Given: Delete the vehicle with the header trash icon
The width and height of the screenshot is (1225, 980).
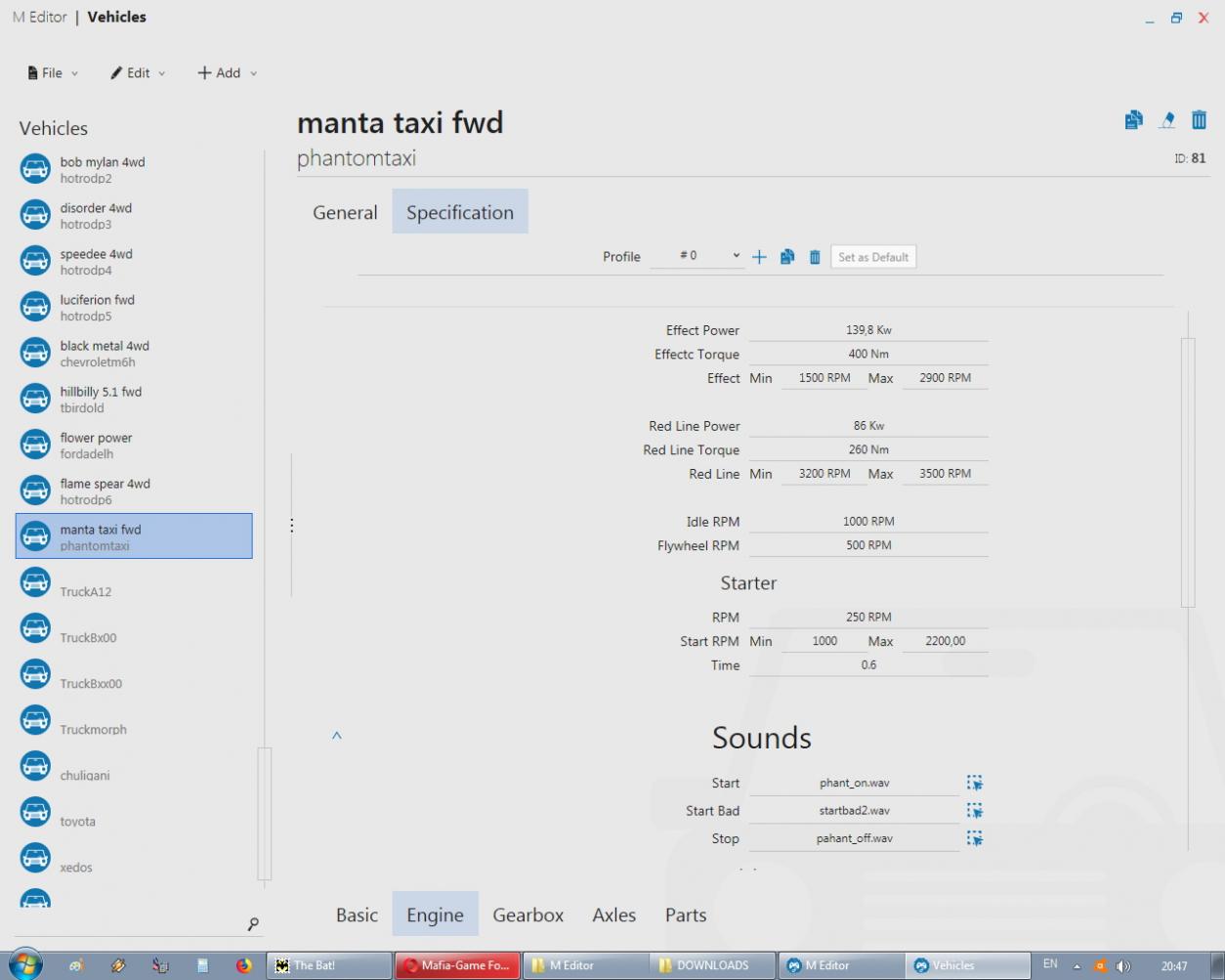Looking at the screenshot, I should pyautogui.click(x=1199, y=120).
